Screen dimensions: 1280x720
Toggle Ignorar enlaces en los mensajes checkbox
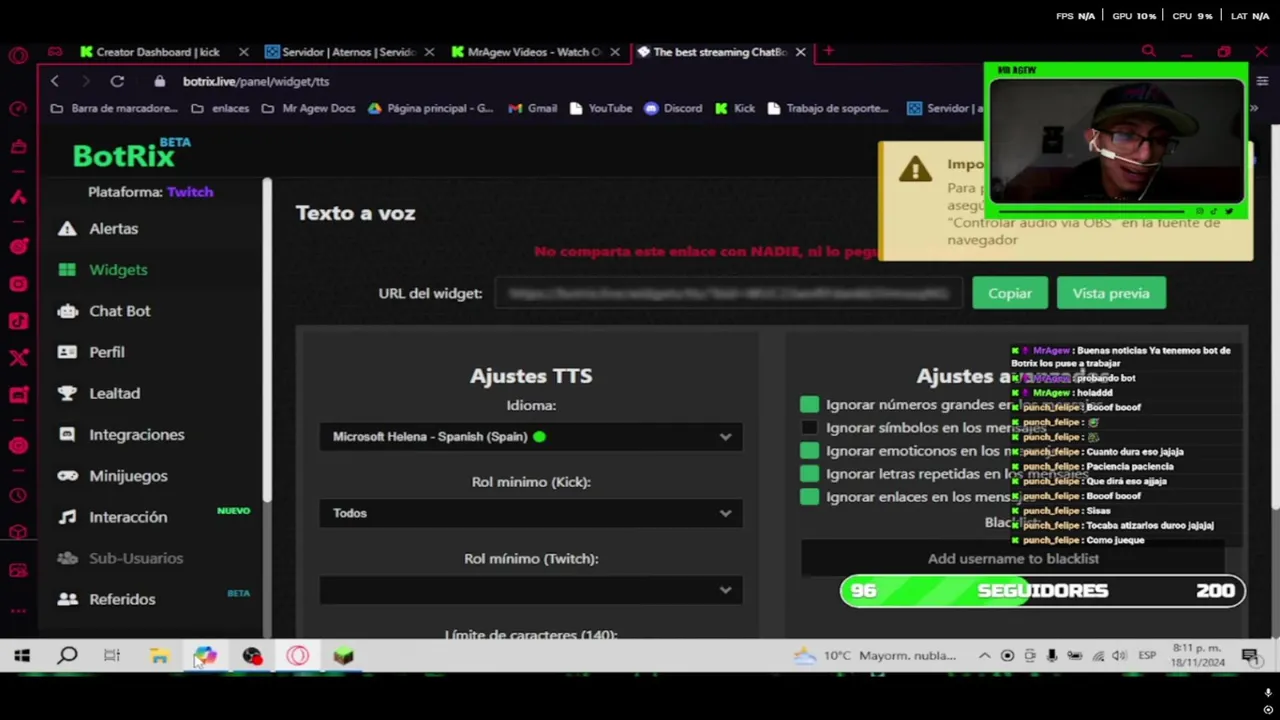pos(809,497)
